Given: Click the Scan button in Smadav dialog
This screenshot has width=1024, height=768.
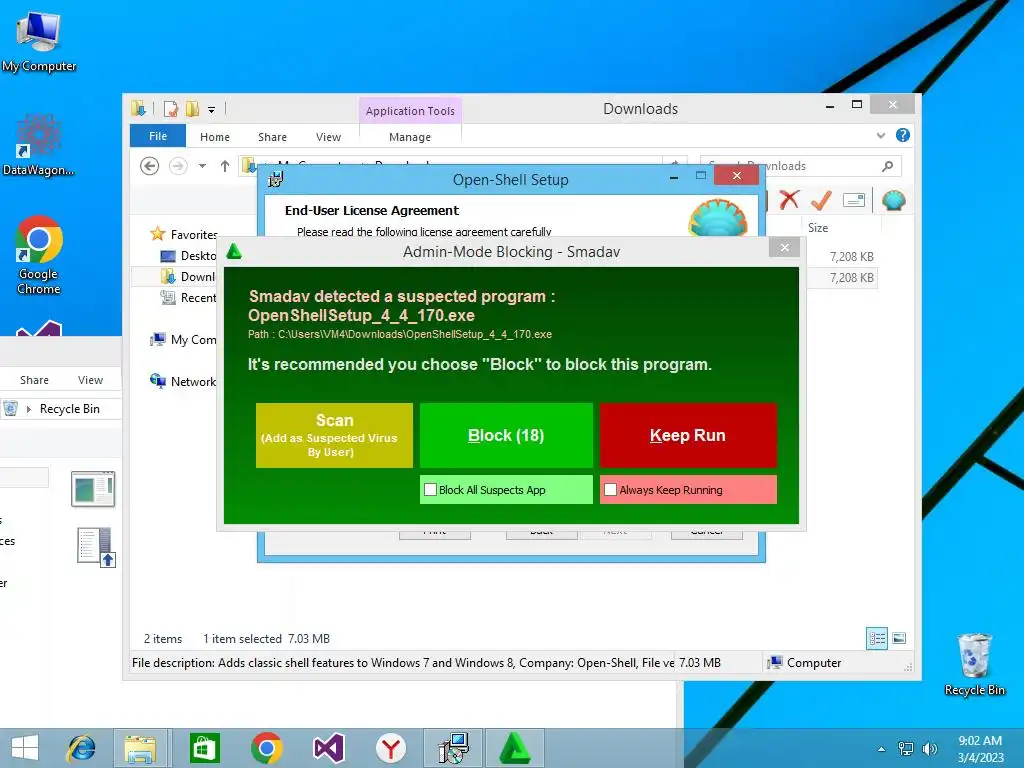Looking at the screenshot, I should click(334, 436).
